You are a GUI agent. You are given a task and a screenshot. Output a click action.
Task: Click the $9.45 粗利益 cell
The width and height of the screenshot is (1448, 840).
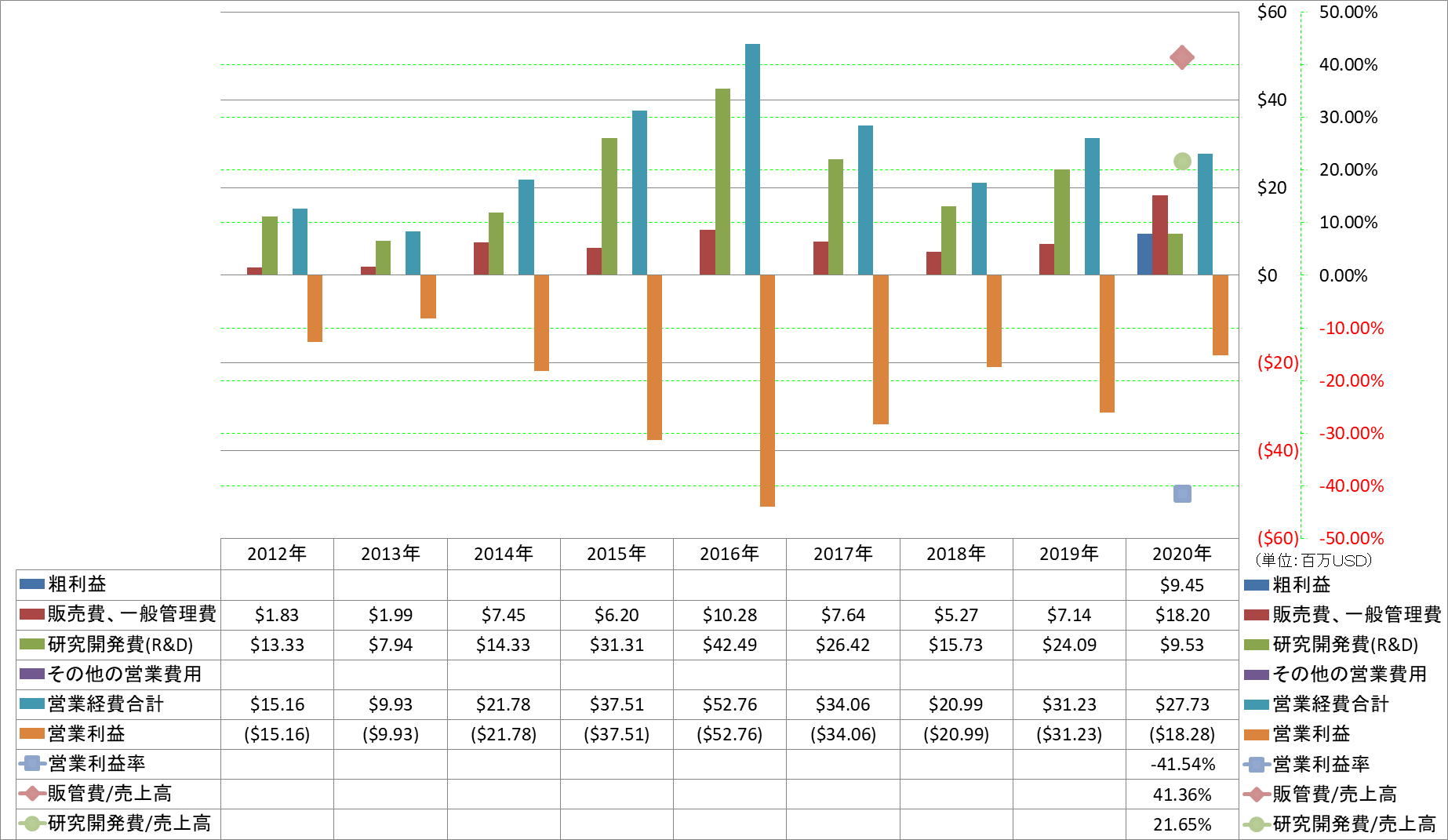1182,585
